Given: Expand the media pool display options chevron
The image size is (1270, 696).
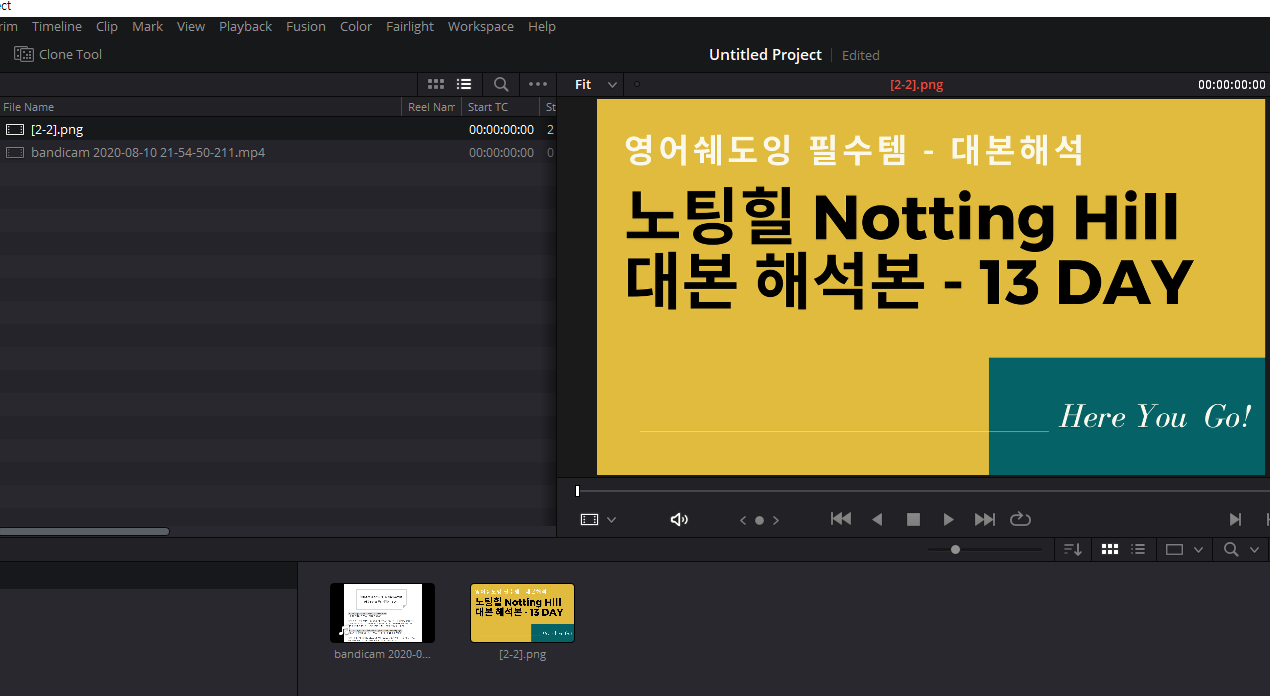Looking at the screenshot, I should point(1197,550).
